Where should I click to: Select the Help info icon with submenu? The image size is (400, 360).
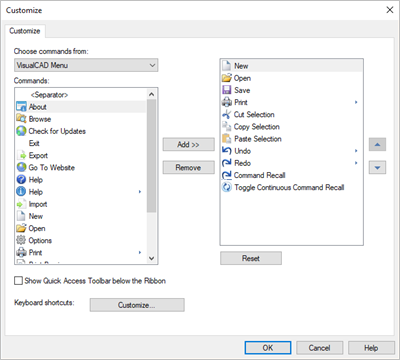(21, 192)
